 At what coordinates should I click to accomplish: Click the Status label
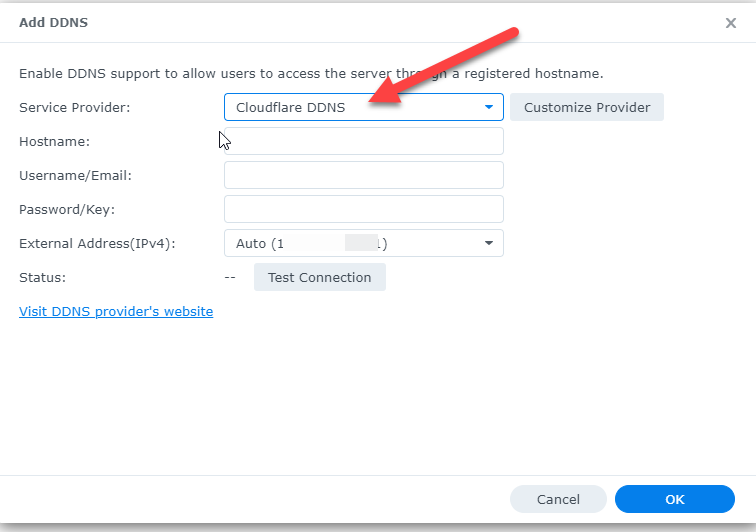pos(42,278)
